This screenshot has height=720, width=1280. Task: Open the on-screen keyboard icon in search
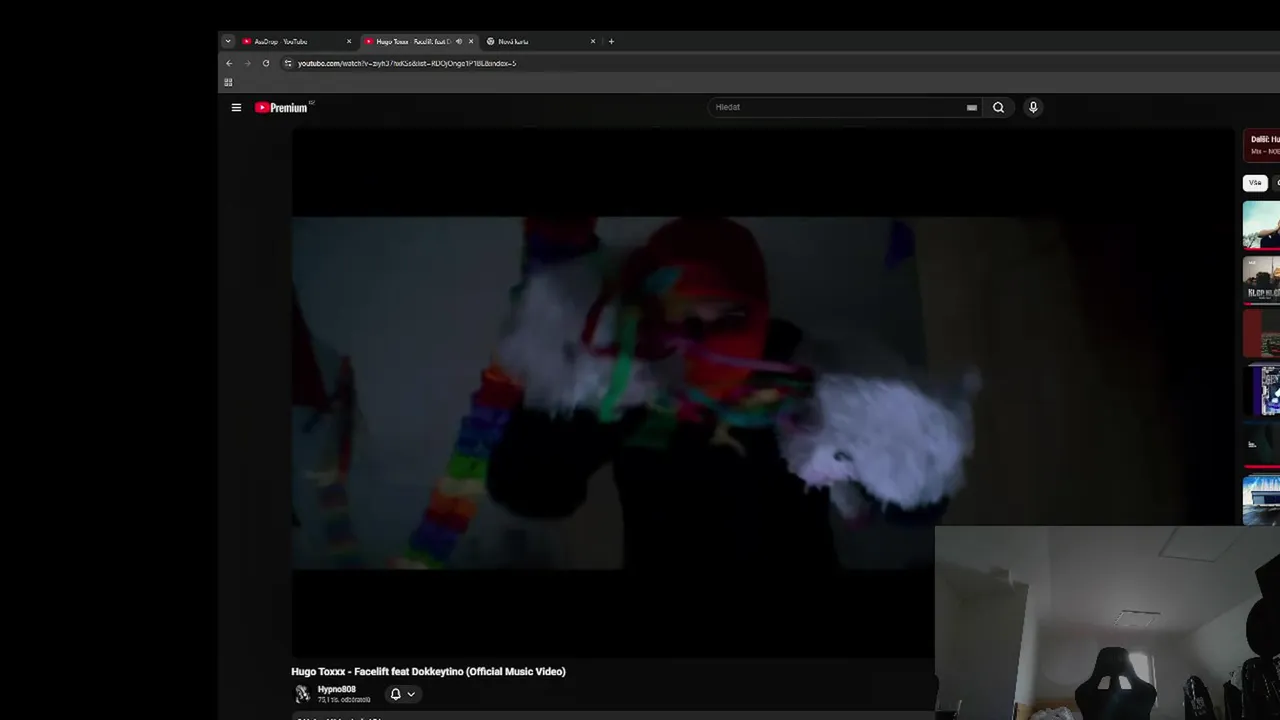[x=971, y=107]
